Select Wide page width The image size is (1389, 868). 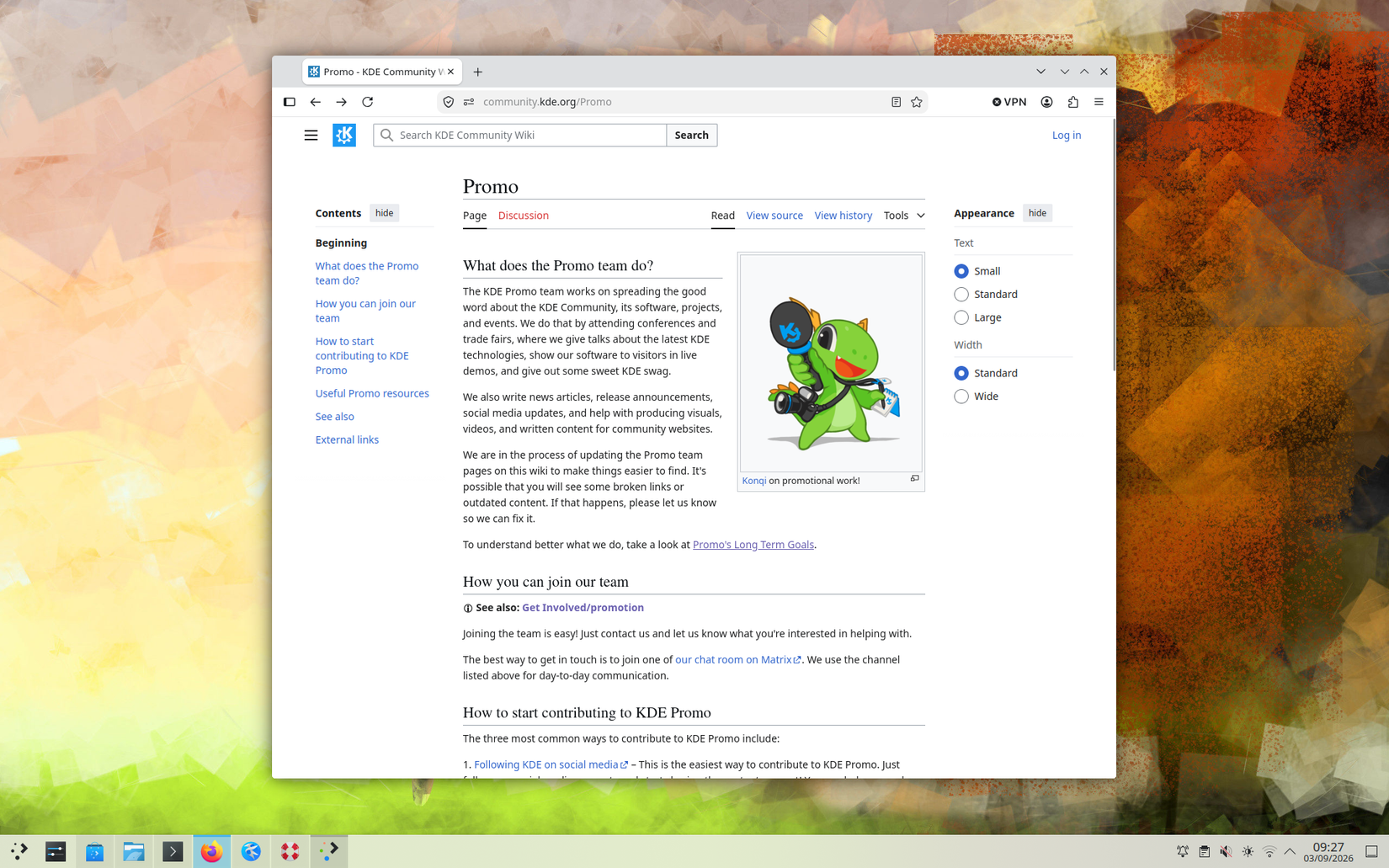pyautogui.click(x=961, y=397)
